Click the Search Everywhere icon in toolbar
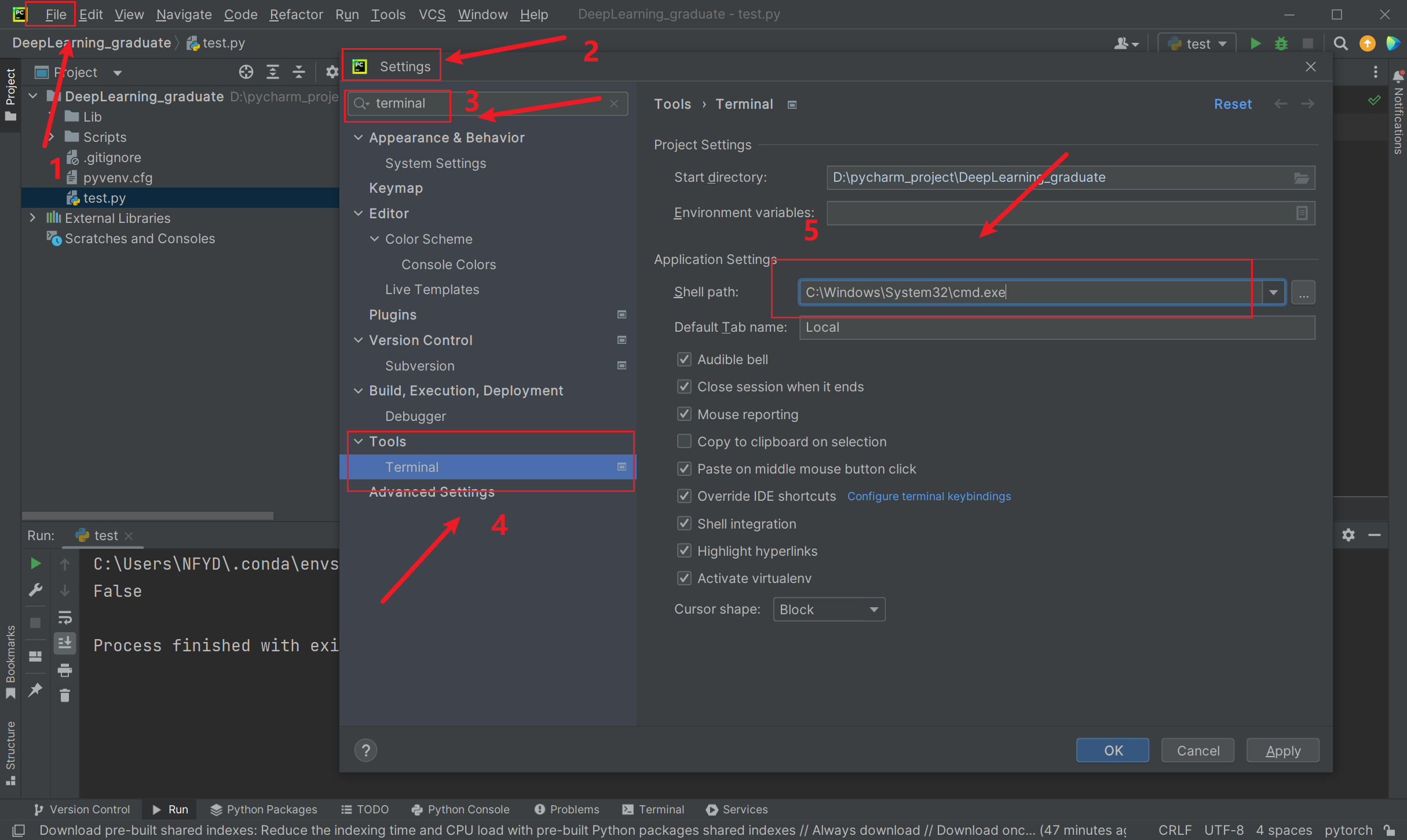 [1339, 43]
